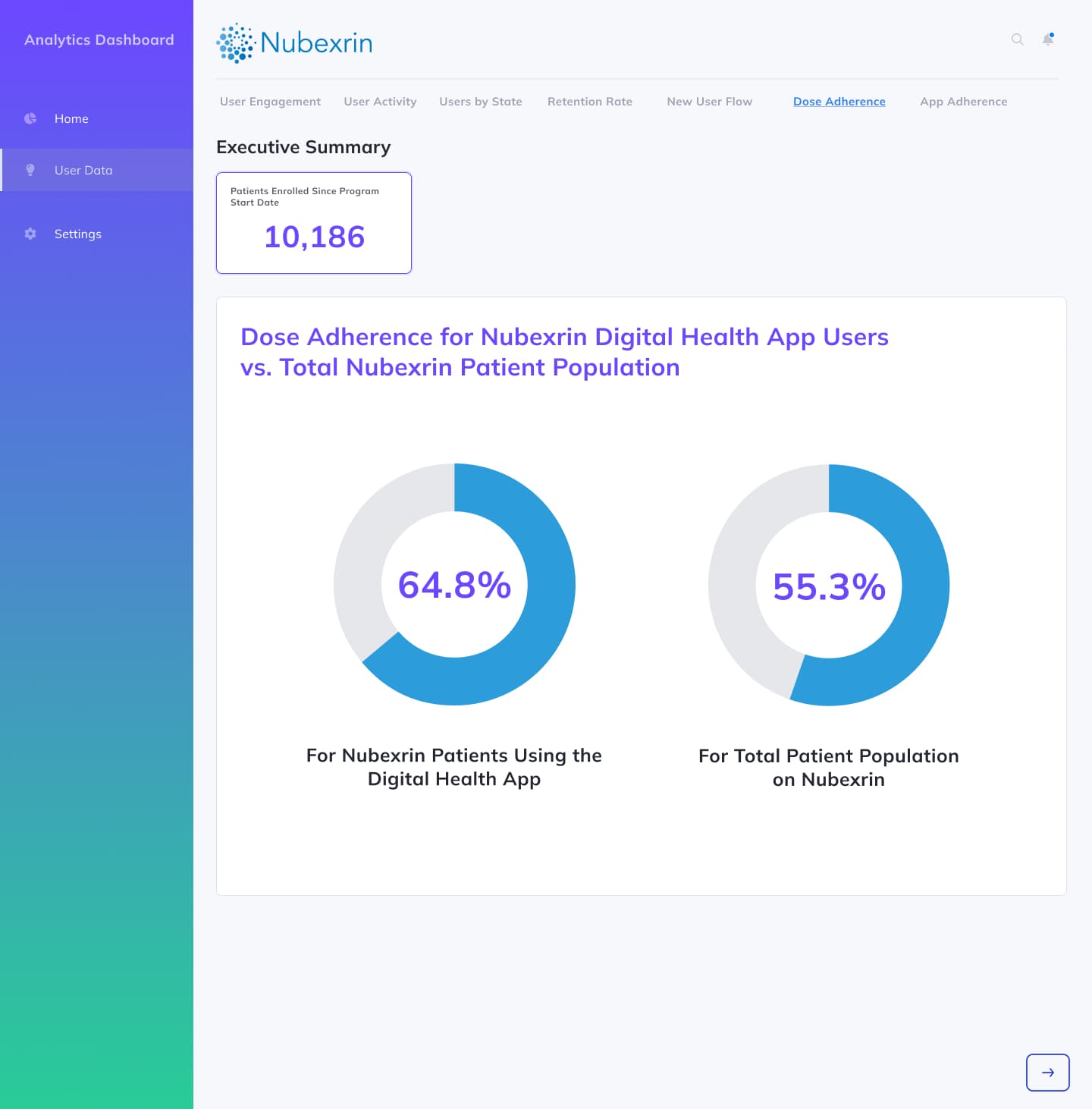The width and height of the screenshot is (1092, 1109).
Task: Click the search icon in the header
Action: pyautogui.click(x=1016, y=40)
